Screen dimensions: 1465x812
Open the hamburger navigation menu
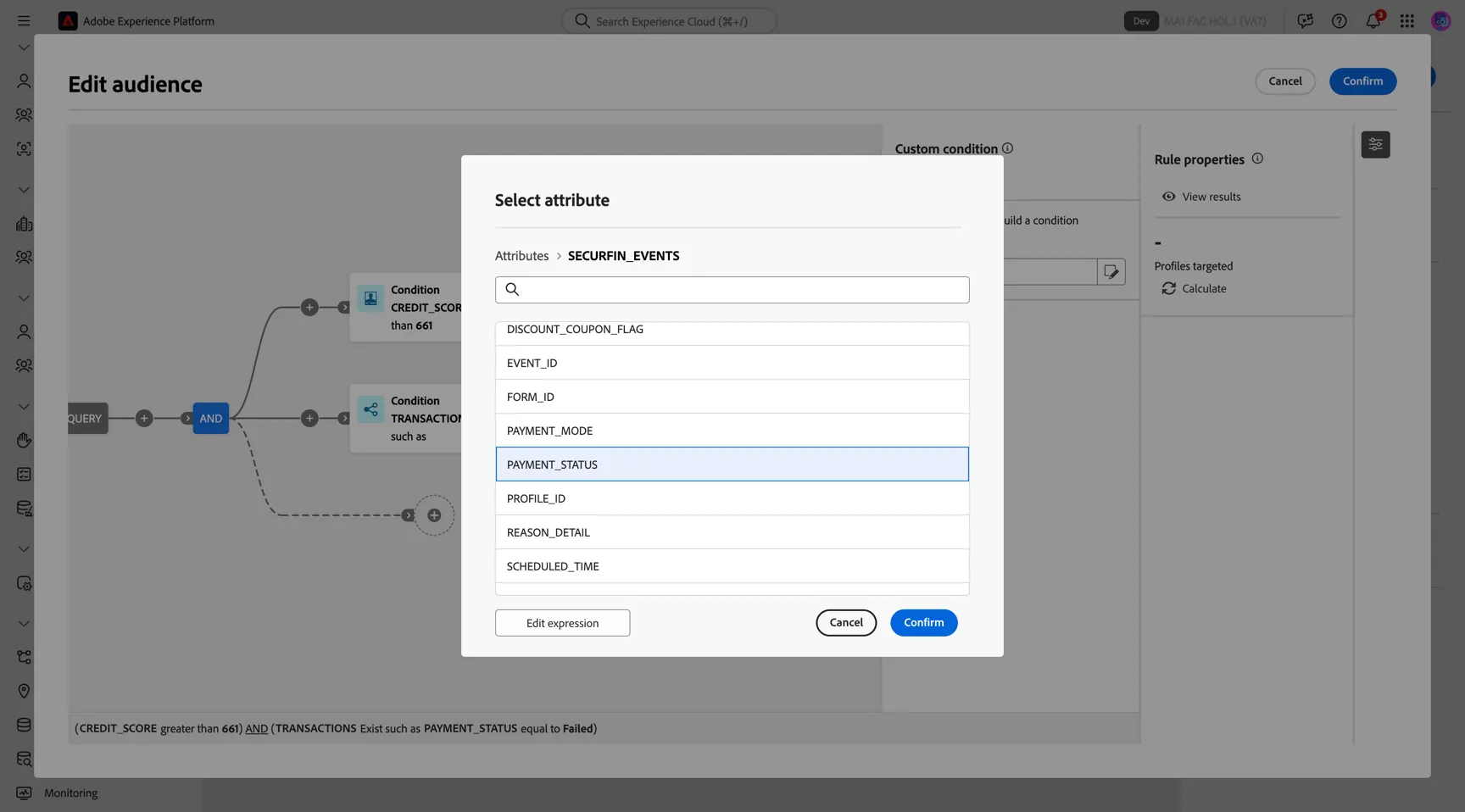[x=24, y=21]
